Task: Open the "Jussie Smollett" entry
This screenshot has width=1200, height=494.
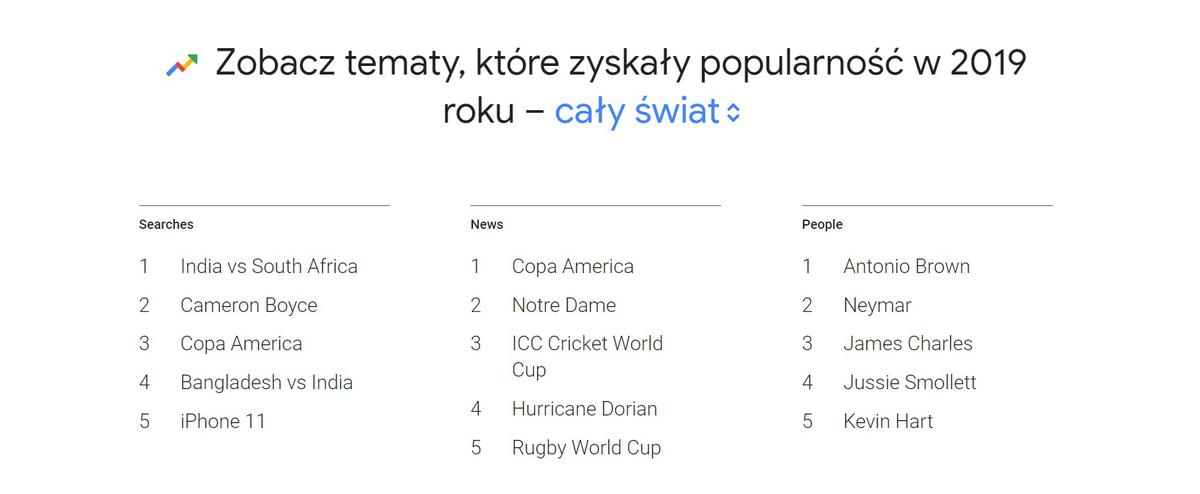Action: [909, 382]
